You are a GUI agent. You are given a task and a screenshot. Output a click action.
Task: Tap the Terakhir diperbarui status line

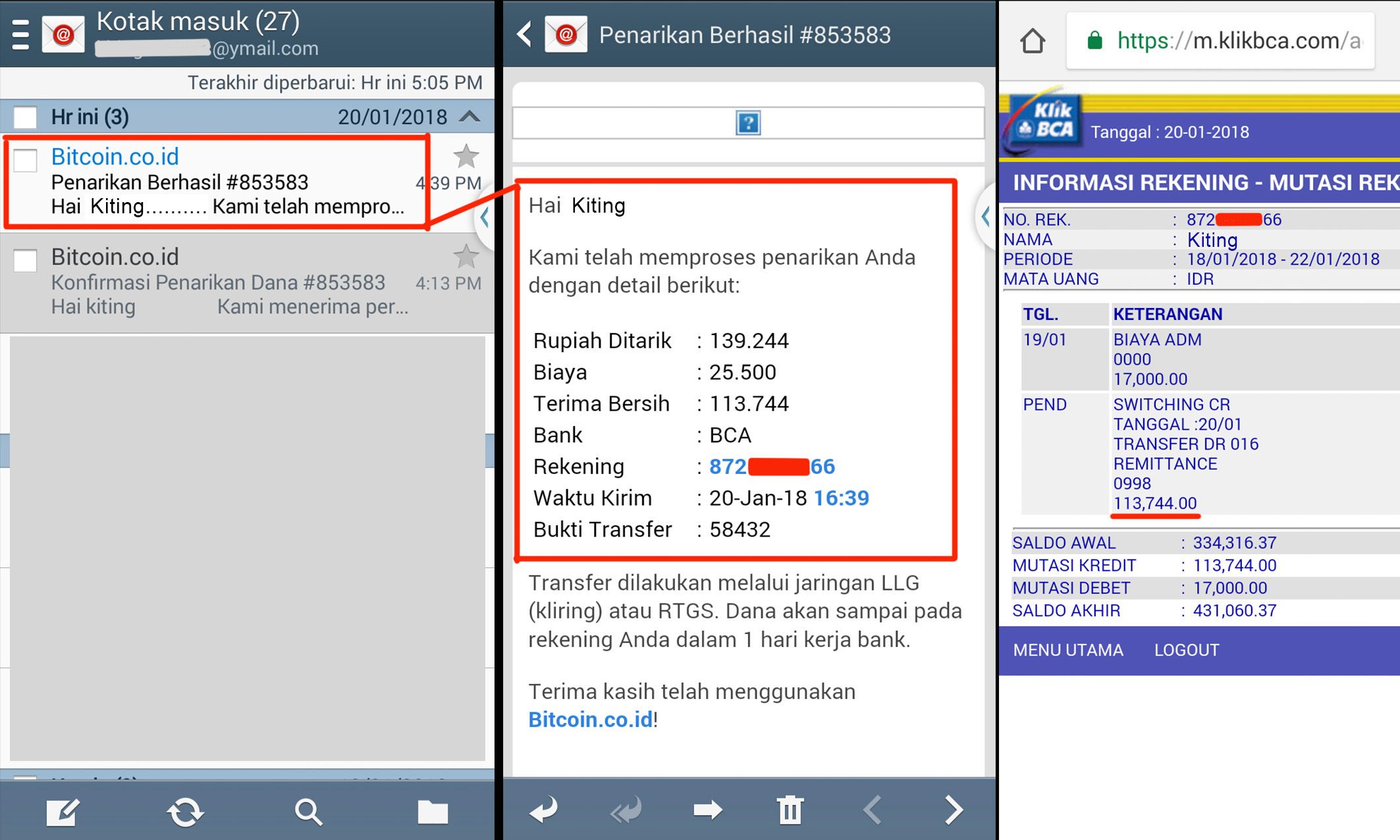(x=335, y=82)
